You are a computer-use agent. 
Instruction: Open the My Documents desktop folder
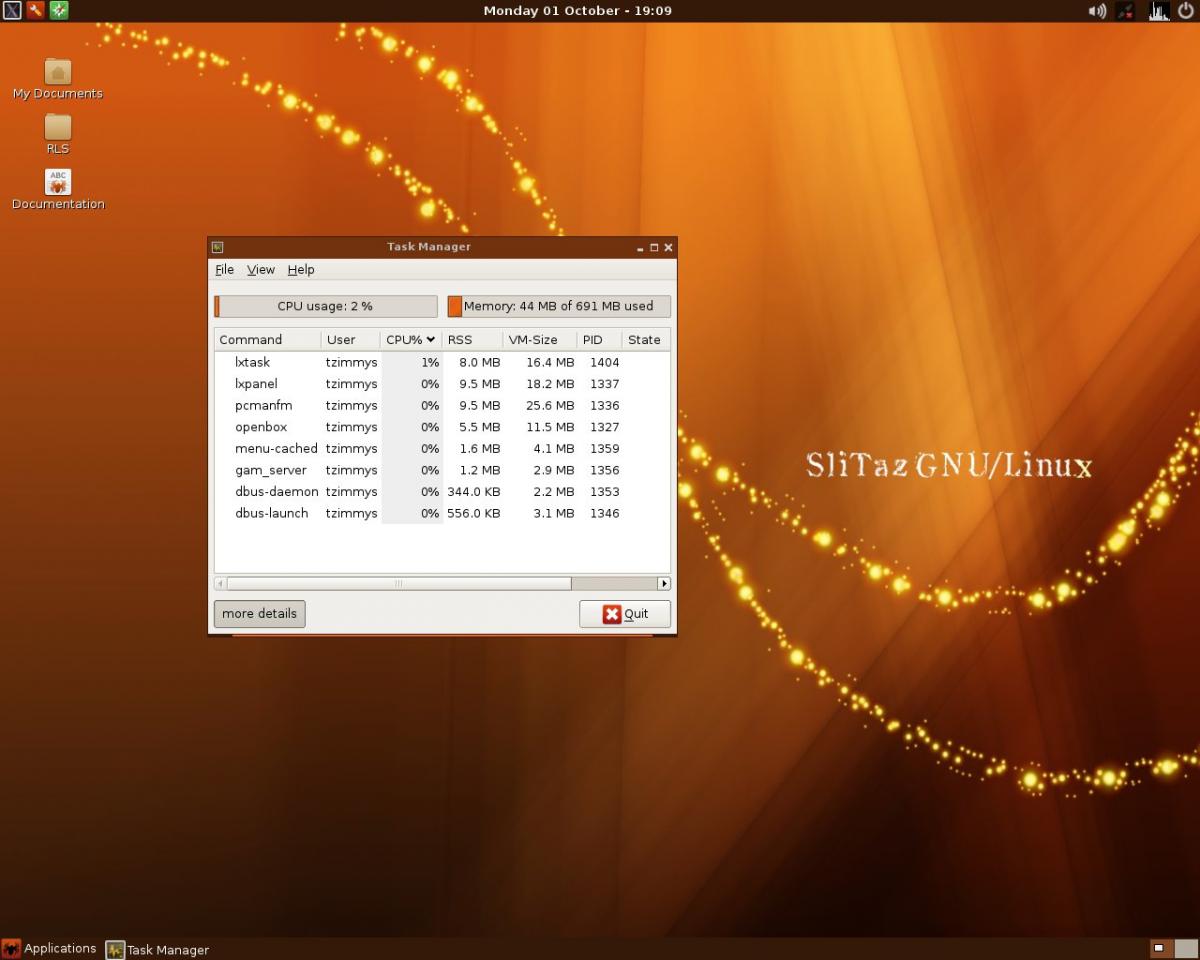[x=58, y=79]
